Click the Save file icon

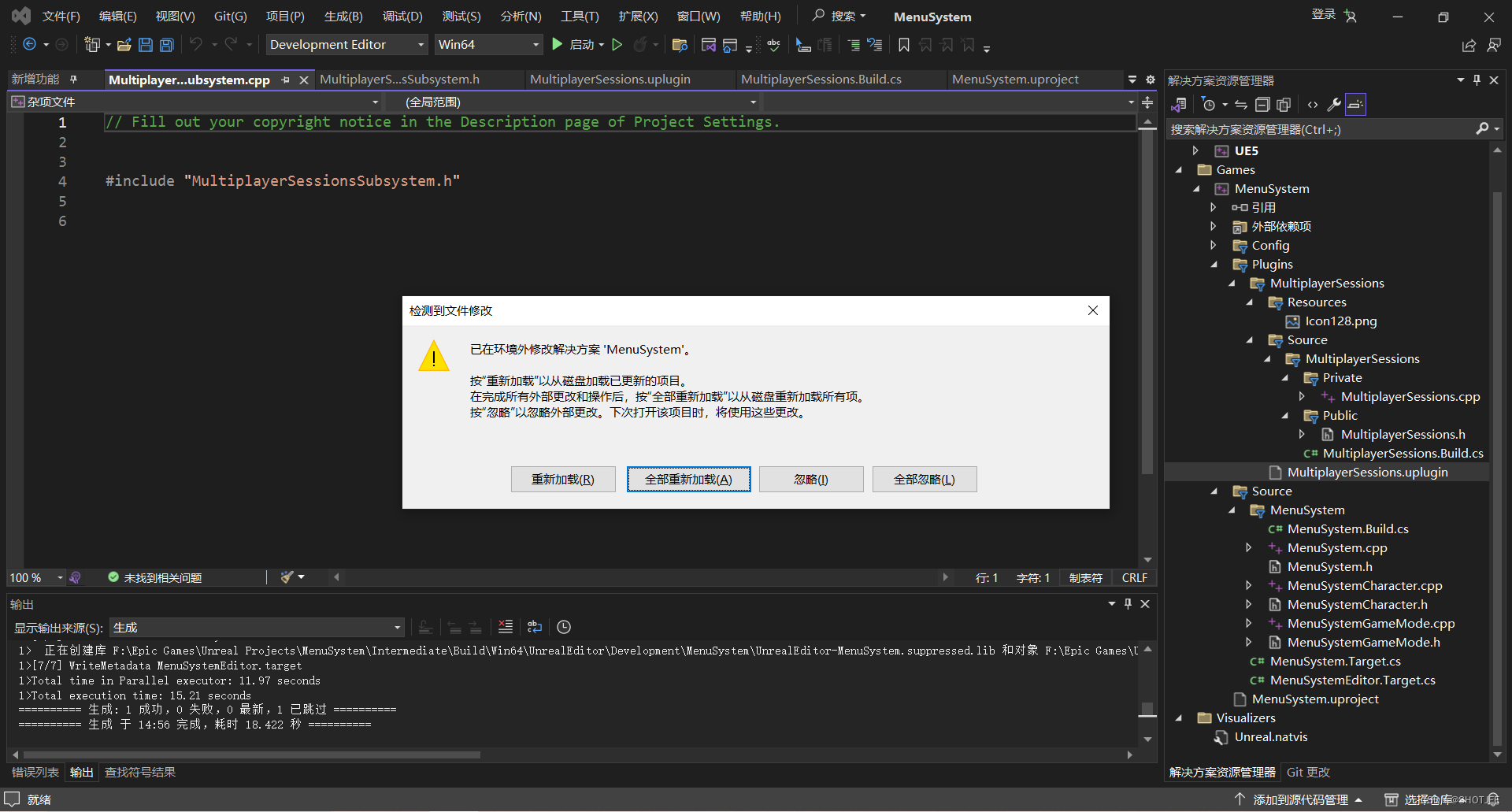tap(146, 45)
